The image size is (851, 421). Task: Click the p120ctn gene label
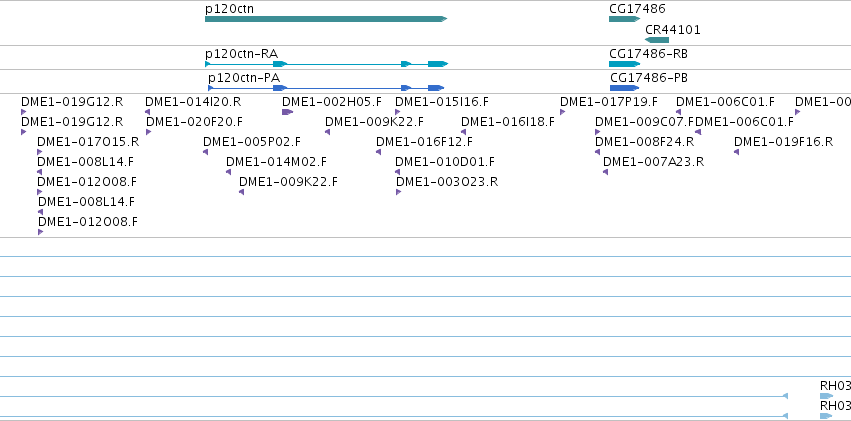click(230, 9)
